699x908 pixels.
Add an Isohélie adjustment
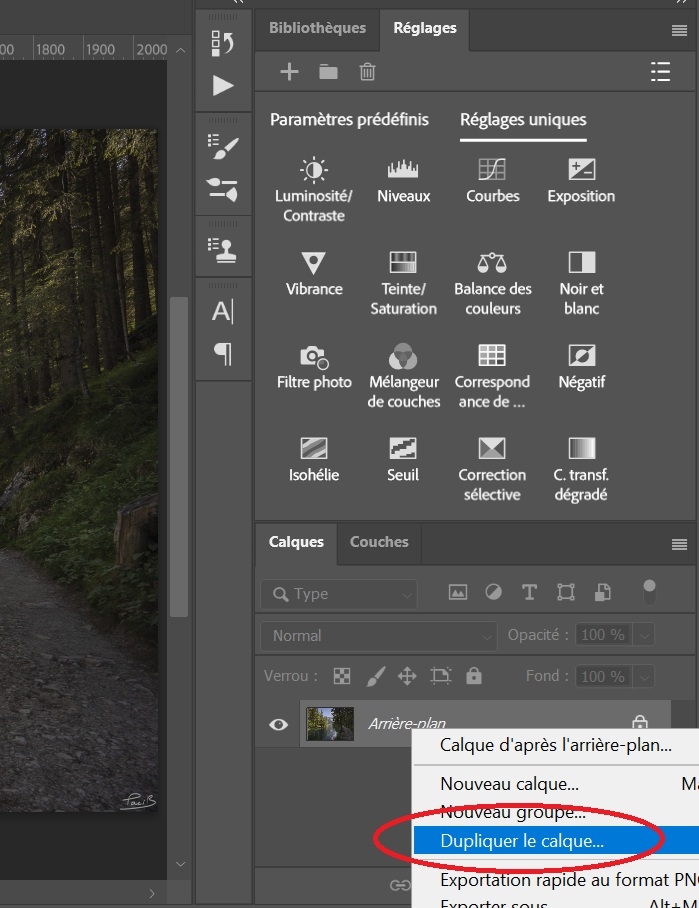tap(314, 461)
